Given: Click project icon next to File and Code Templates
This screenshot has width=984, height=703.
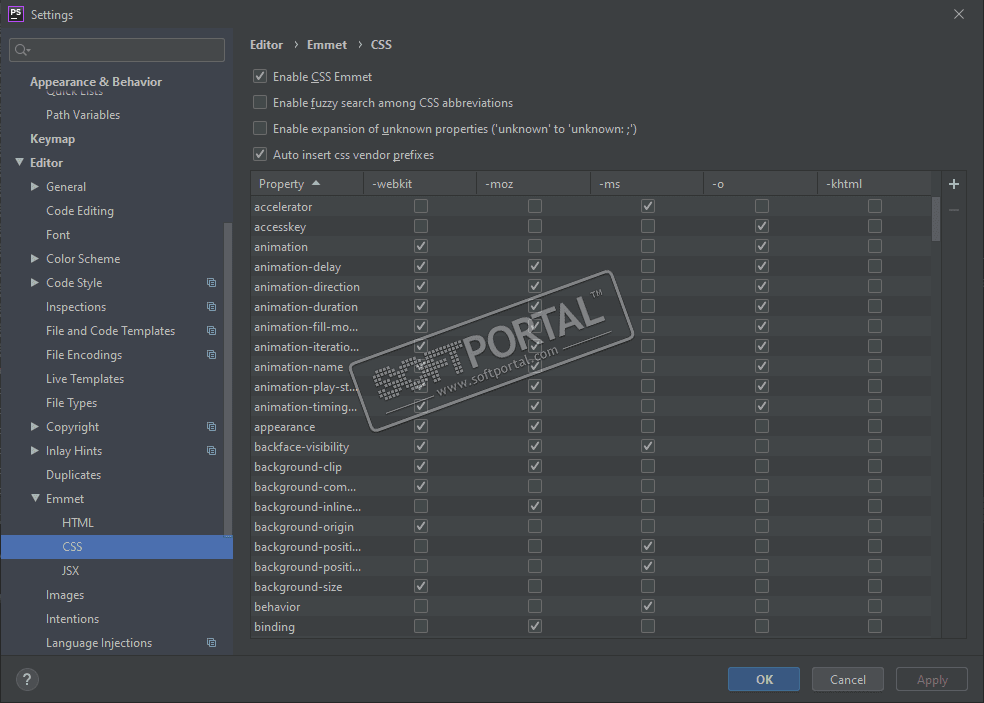Looking at the screenshot, I should [211, 330].
